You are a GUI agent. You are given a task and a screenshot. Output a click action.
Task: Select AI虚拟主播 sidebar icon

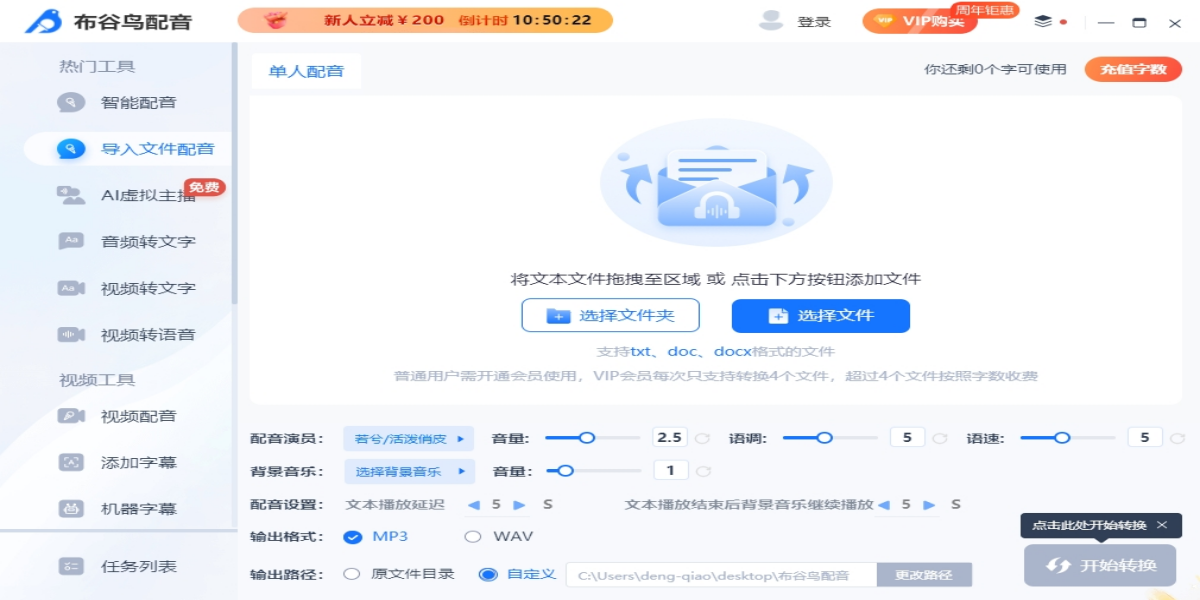tap(71, 195)
